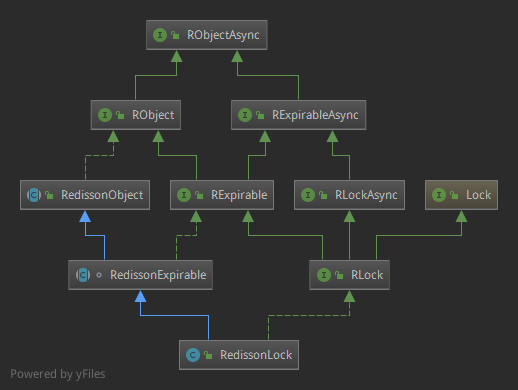This screenshot has width=518, height=390.
Task: Select the RObjectAsync node label
Action: tap(223, 35)
